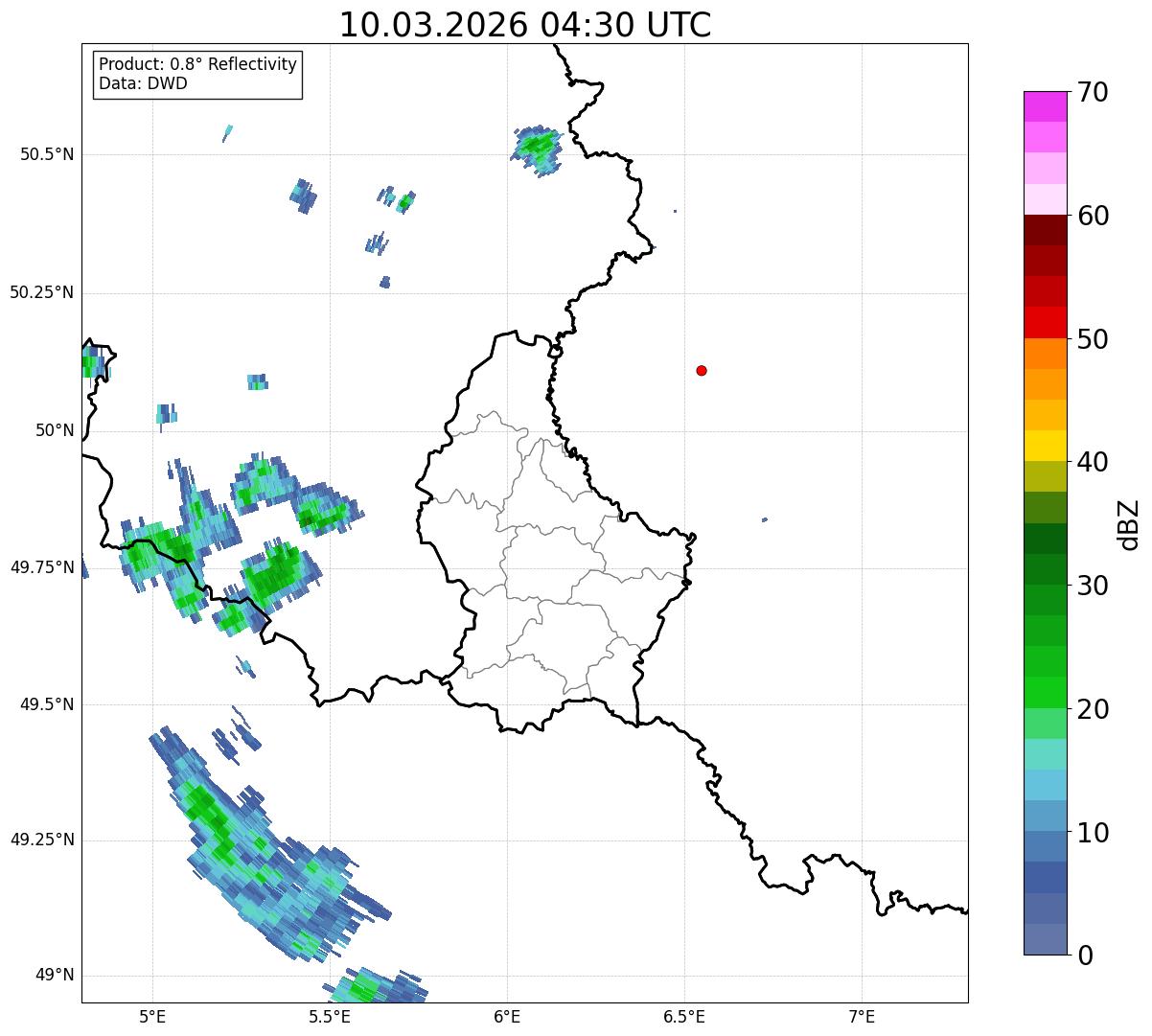The image size is (1152, 1036).
Task: Click the dark maroon colorbar segment below 60
Action: coord(1045,230)
